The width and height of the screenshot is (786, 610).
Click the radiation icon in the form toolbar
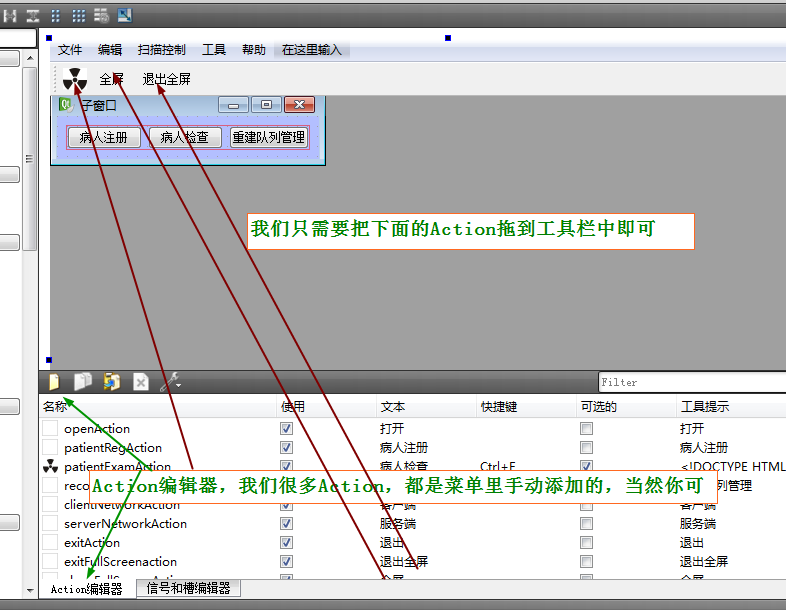point(75,79)
